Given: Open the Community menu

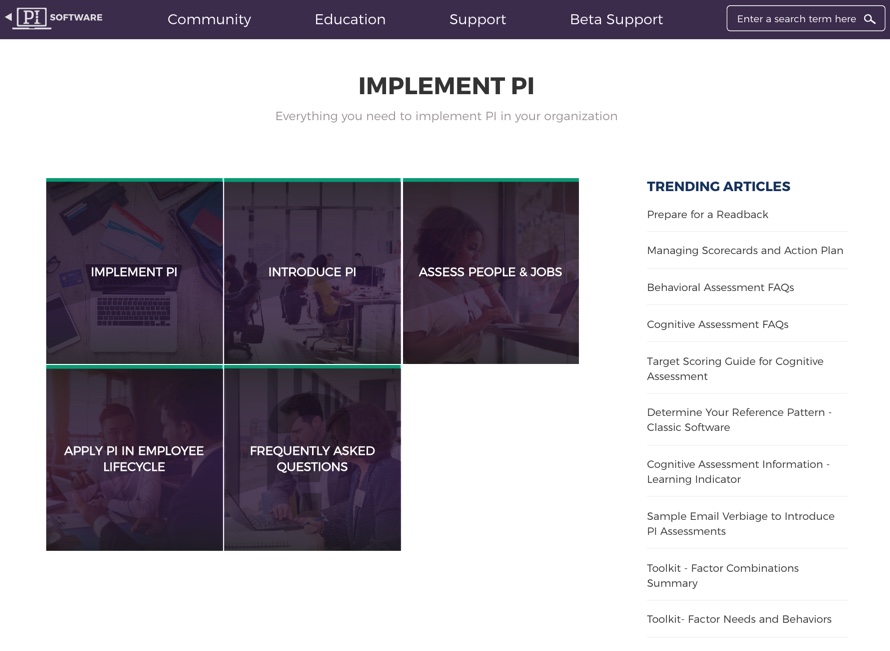Looking at the screenshot, I should coord(209,19).
